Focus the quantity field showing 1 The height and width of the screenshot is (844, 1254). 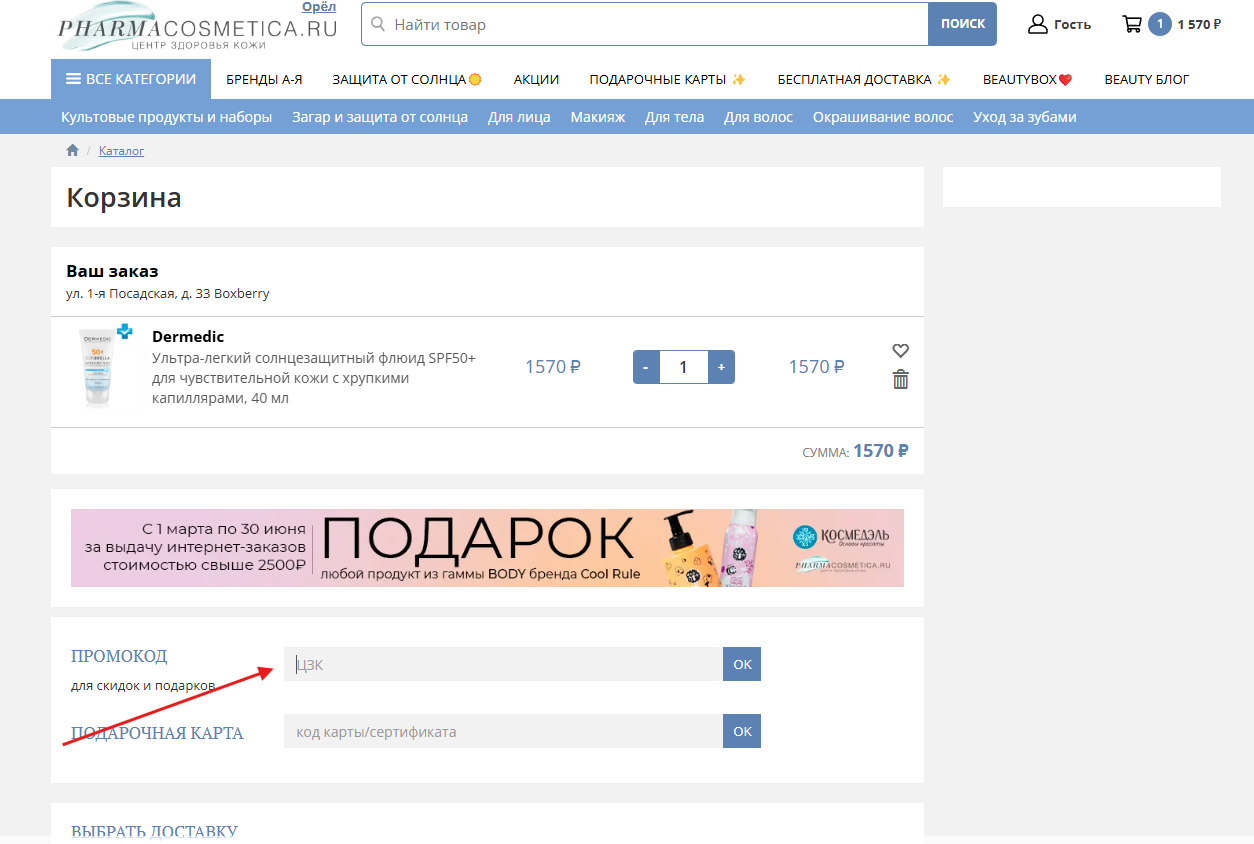683,367
